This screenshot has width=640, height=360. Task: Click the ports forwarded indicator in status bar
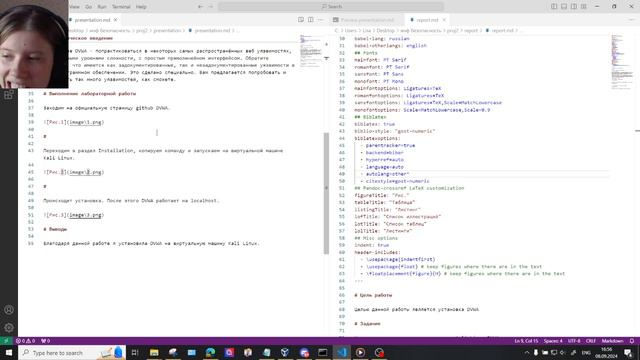(x=45, y=341)
